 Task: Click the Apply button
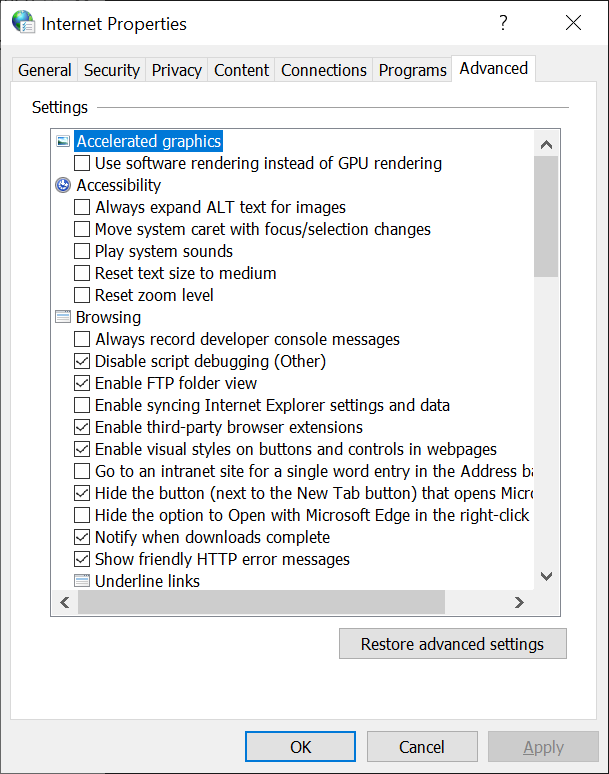(x=543, y=747)
